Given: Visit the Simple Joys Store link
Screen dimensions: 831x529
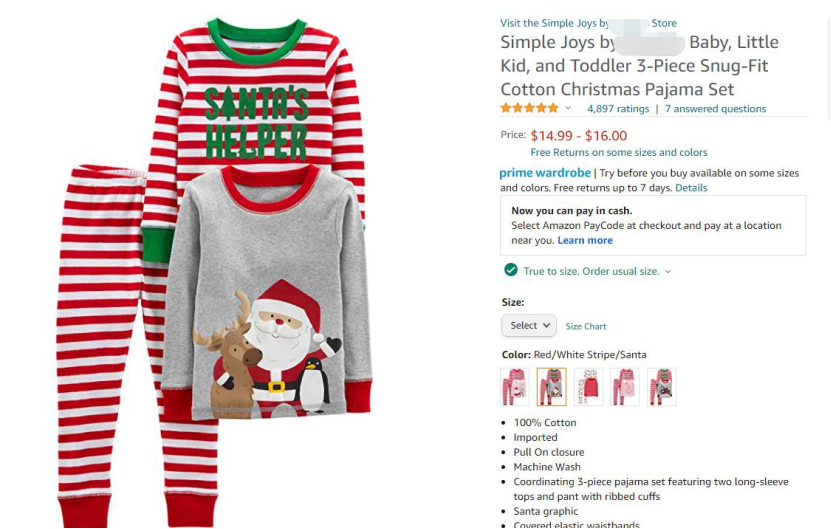Looking at the screenshot, I should point(588,23).
